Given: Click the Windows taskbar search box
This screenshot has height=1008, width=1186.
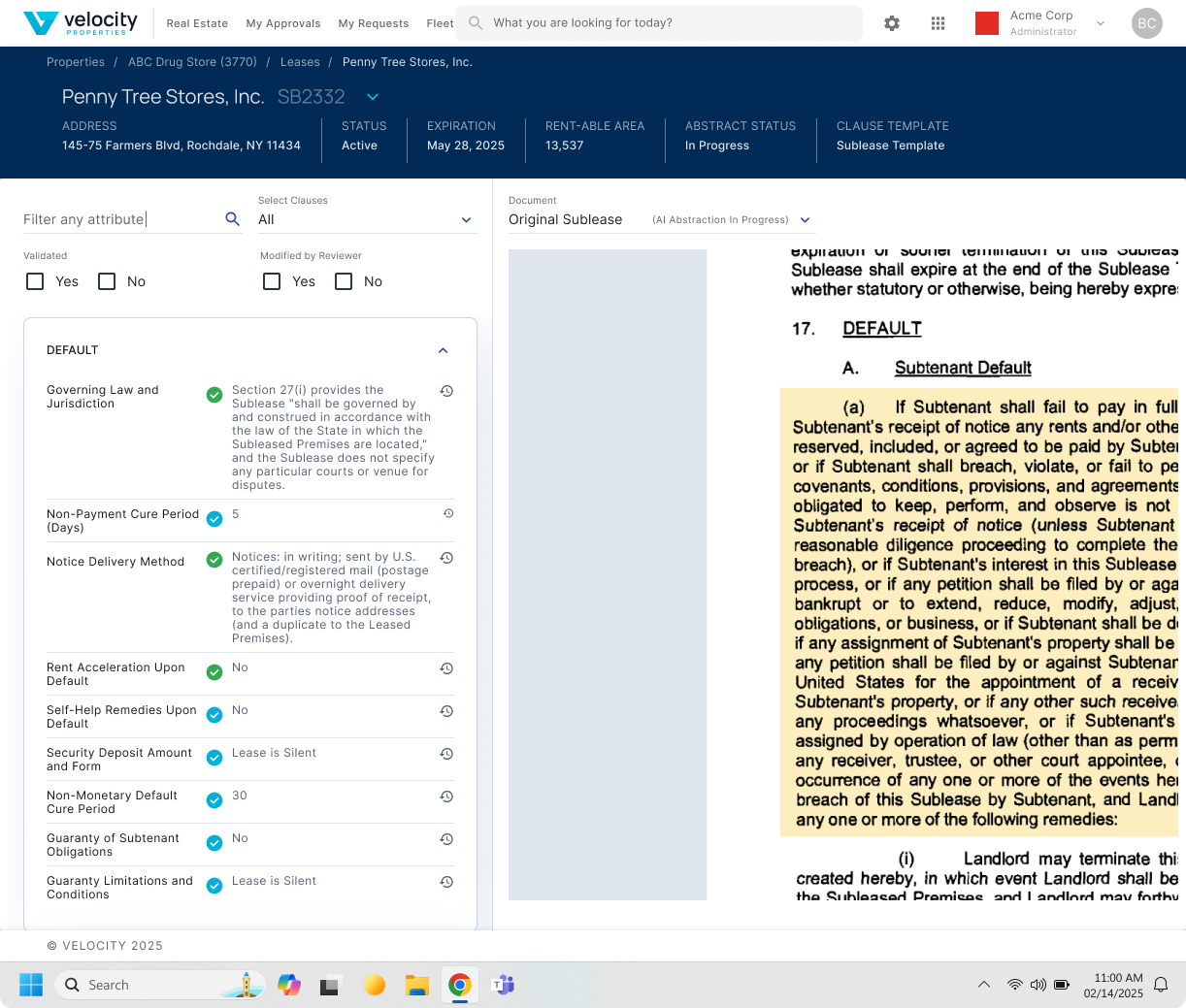Looking at the screenshot, I should [161, 985].
